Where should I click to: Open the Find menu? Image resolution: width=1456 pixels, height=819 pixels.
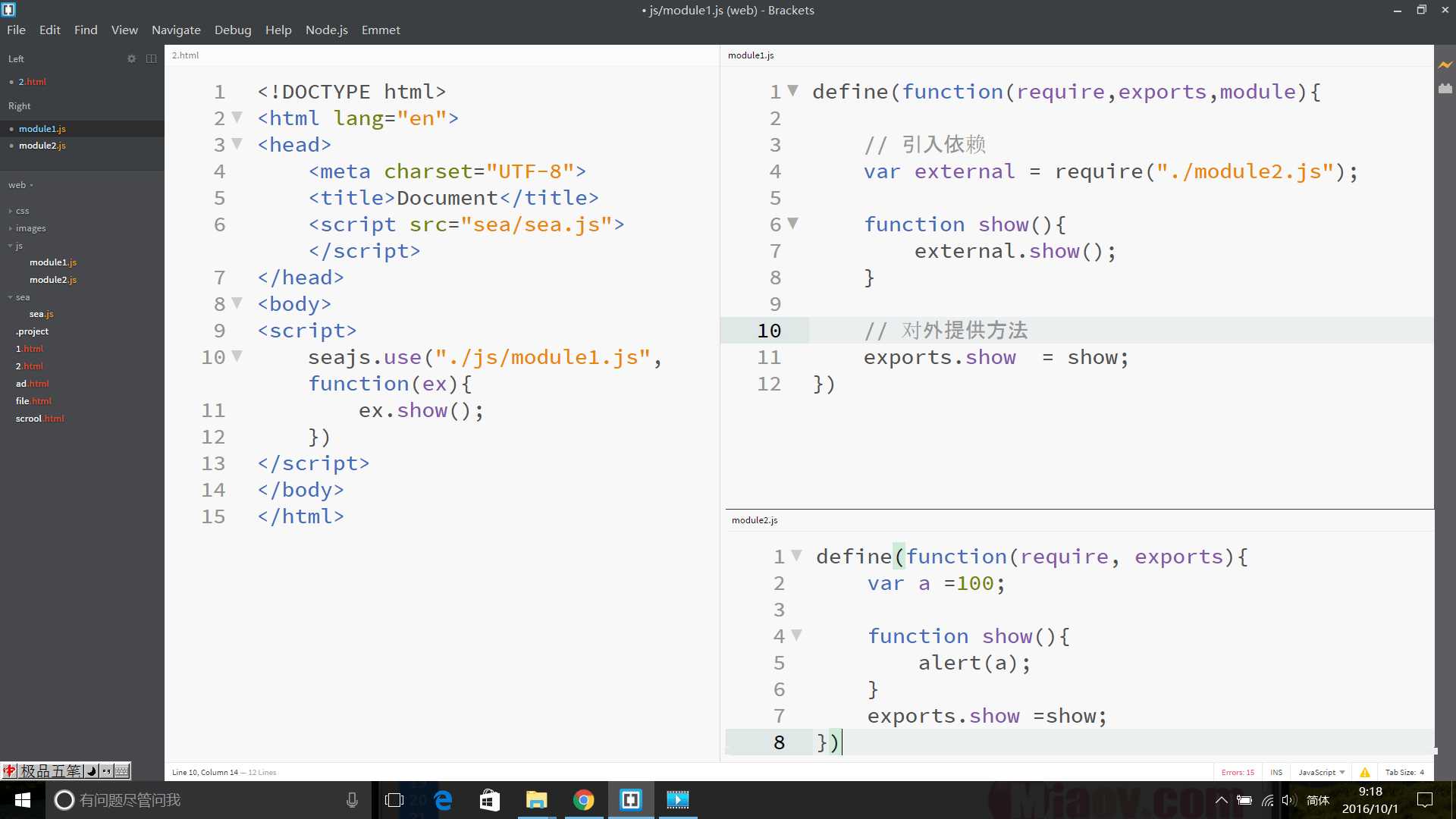point(86,30)
